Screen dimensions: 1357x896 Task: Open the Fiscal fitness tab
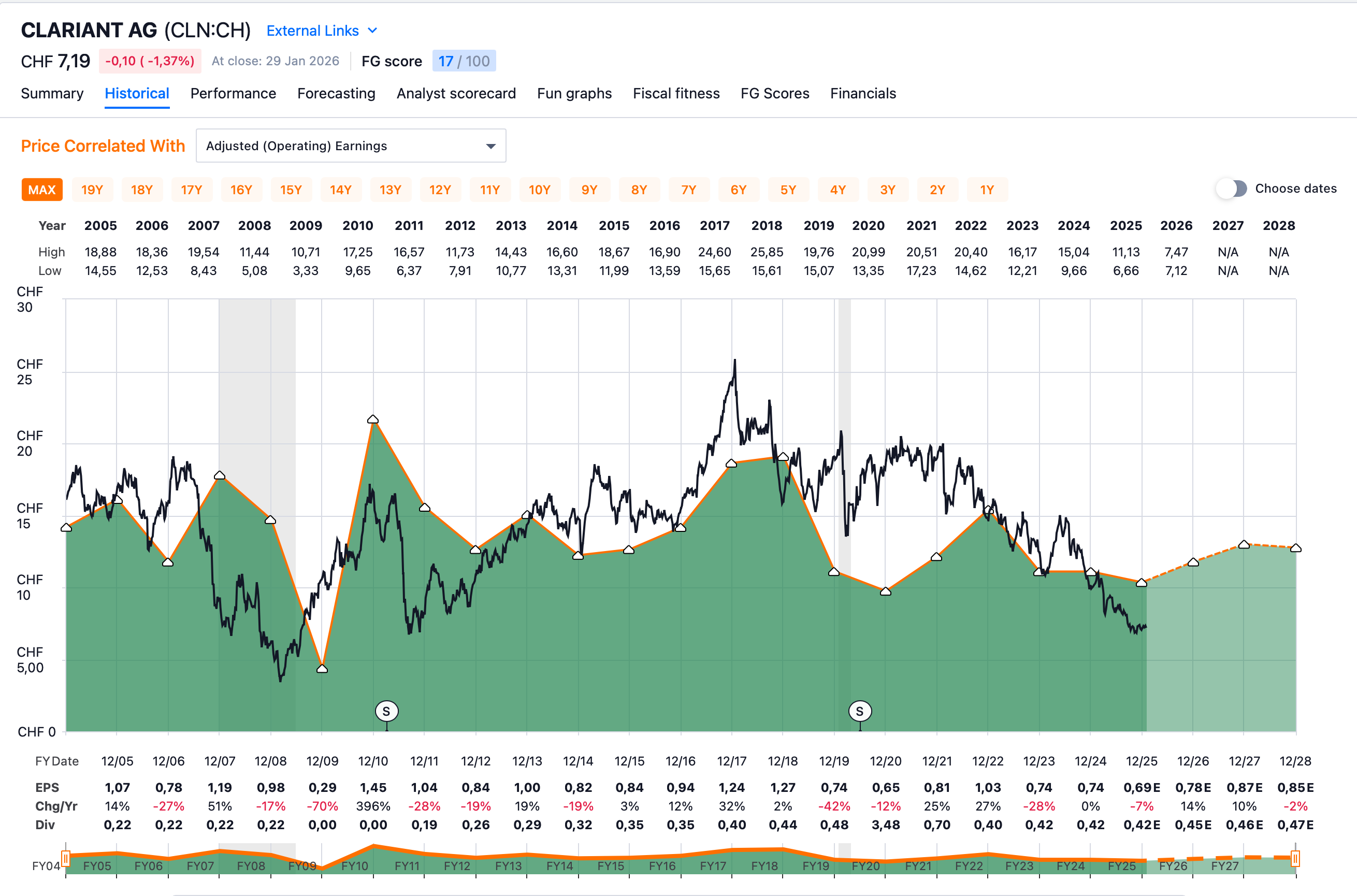pyautogui.click(x=676, y=93)
